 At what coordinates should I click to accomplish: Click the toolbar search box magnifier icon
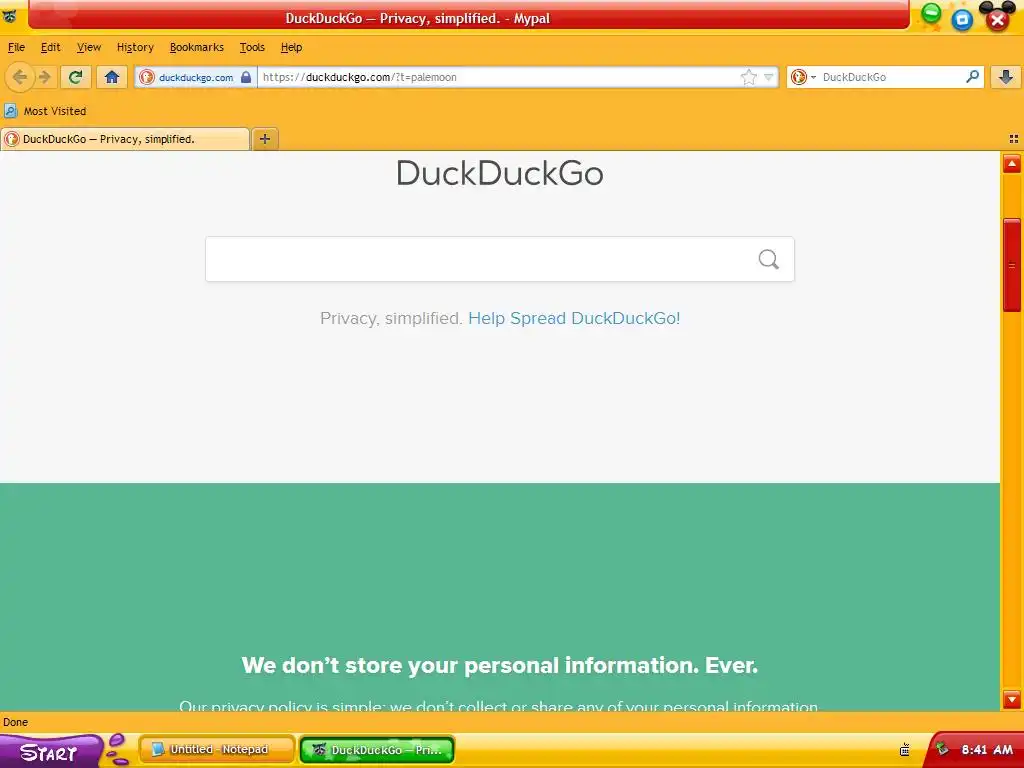pos(972,76)
